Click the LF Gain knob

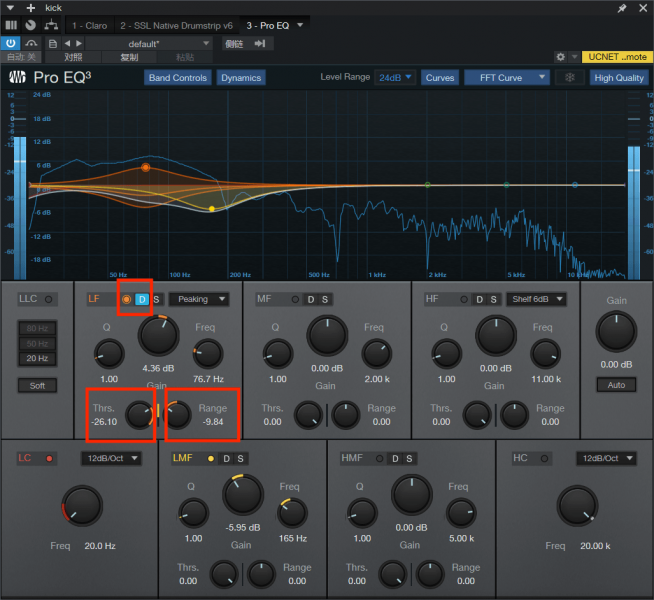(x=158, y=336)
